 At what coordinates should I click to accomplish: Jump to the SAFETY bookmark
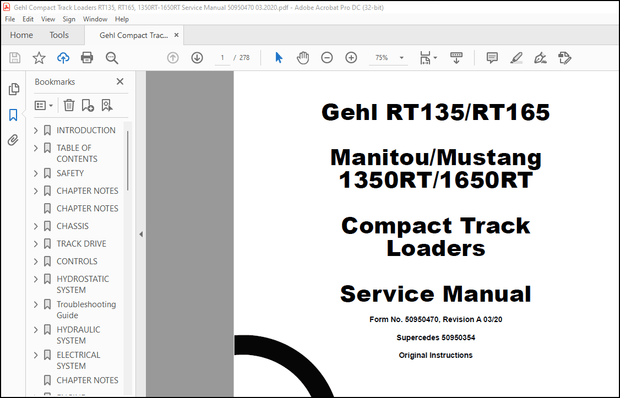click(x=70, y=173)
